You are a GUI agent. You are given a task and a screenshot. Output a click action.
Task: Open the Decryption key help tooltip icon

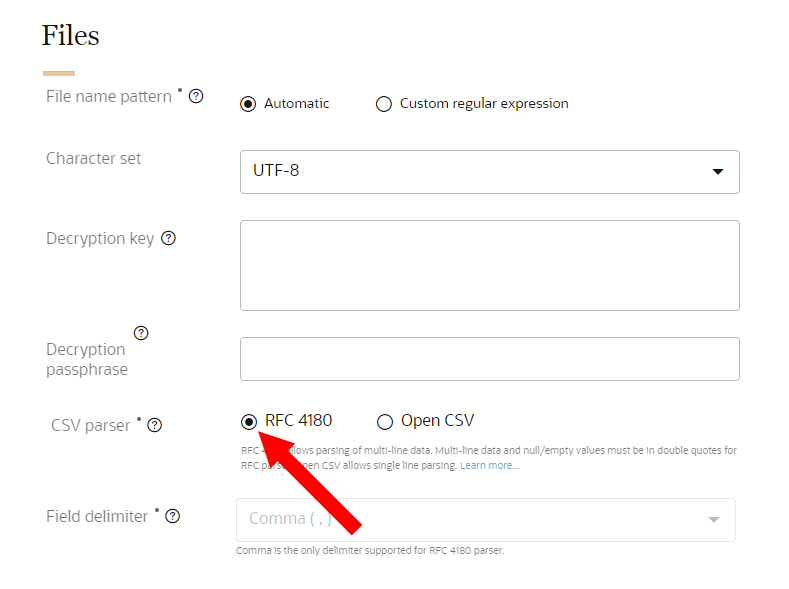[168, 238]
